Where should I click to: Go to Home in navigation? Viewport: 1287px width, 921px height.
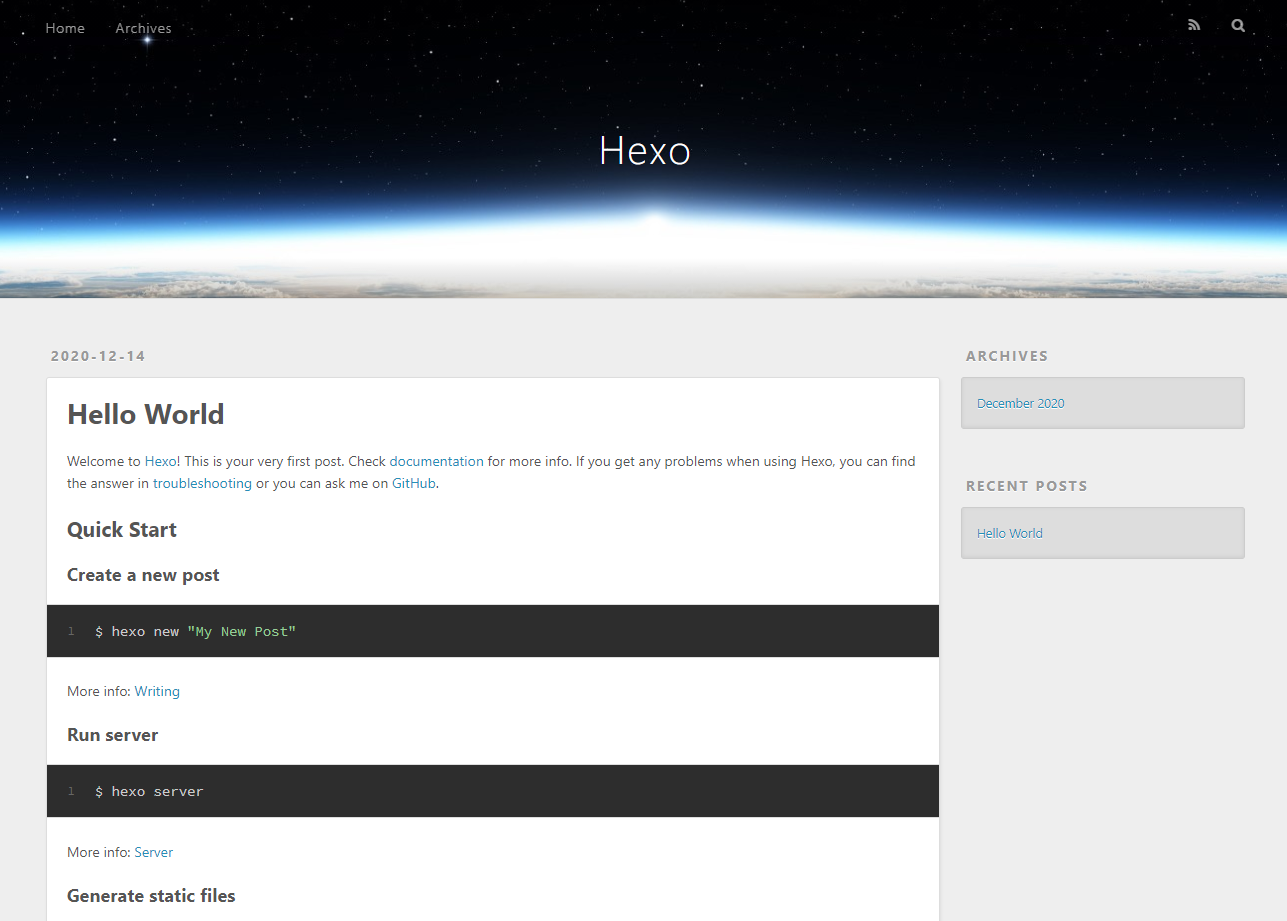(x=65, y=28)
